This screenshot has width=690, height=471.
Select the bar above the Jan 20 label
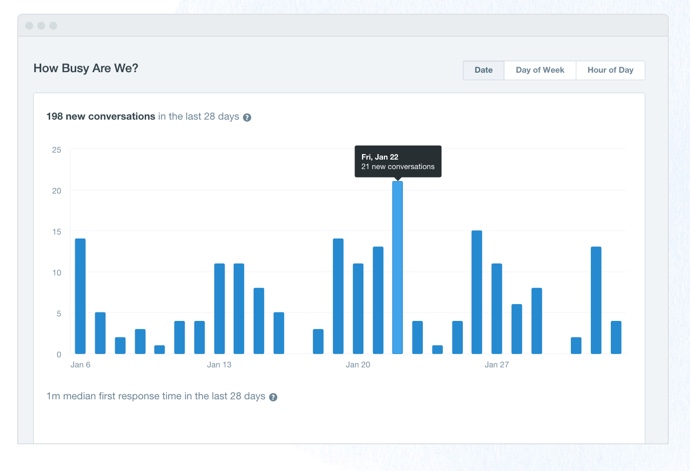pyautogui.click(x=358, y=309)
